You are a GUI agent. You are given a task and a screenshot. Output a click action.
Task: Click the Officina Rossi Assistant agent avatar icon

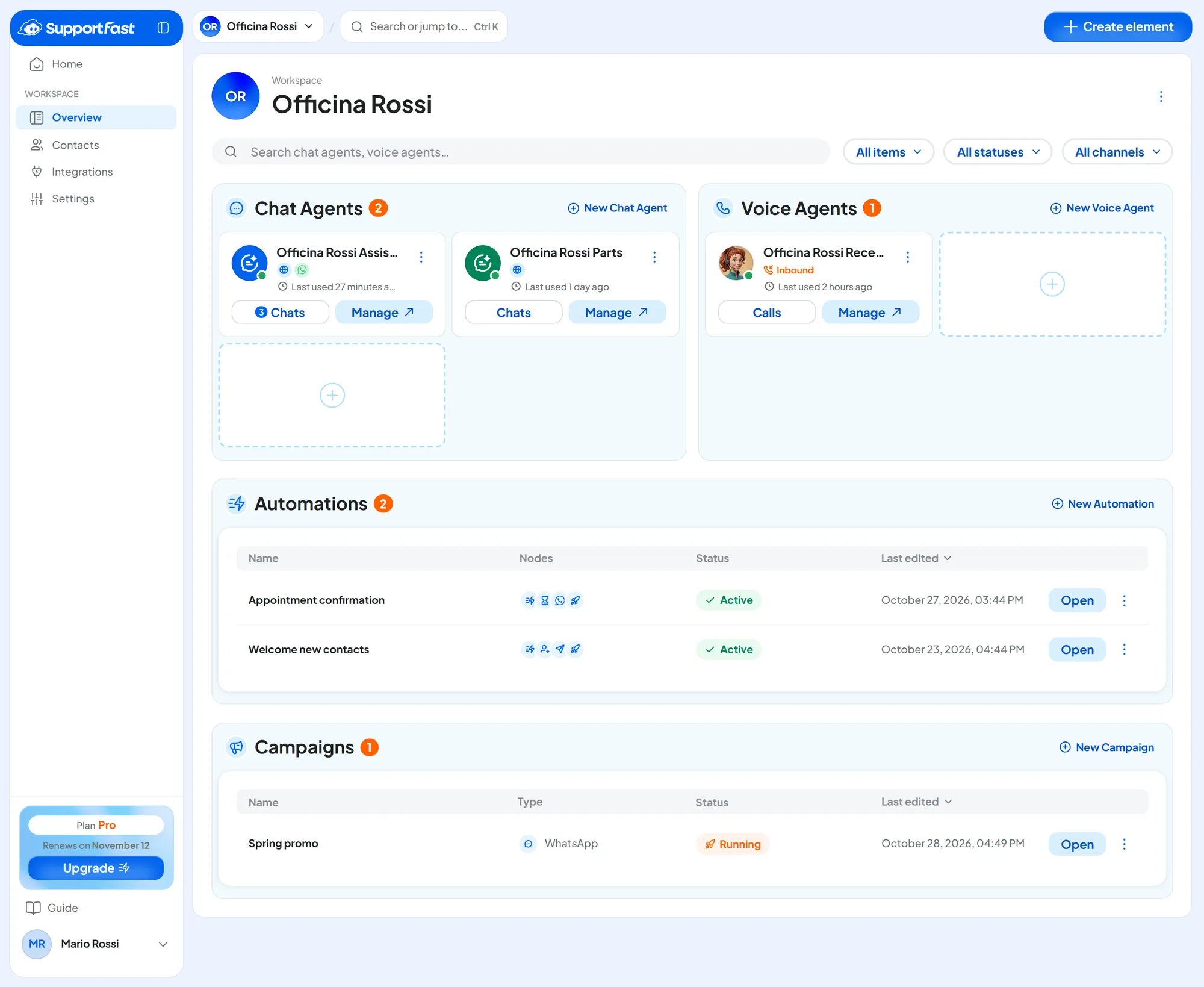(249, 263)
